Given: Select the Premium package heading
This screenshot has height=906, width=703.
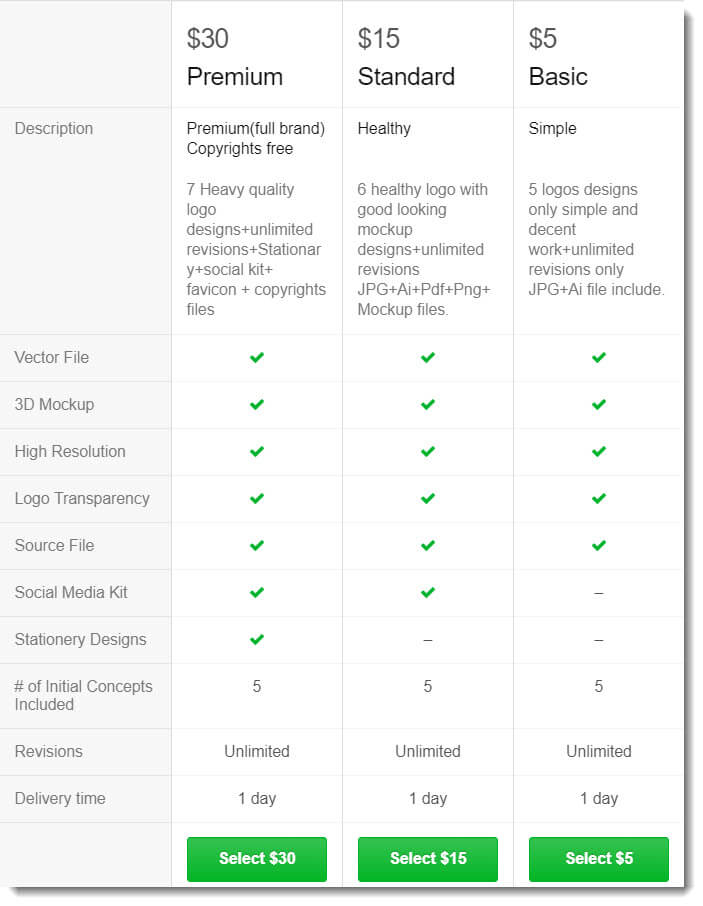Looking at the screenshot, I should pyautogui.click(x=235, y=76).
